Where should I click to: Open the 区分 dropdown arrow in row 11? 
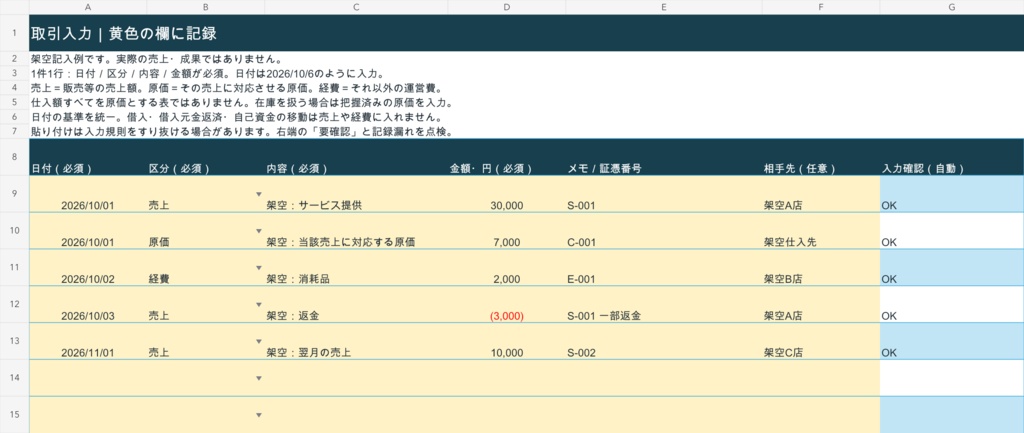click(259, 268)
